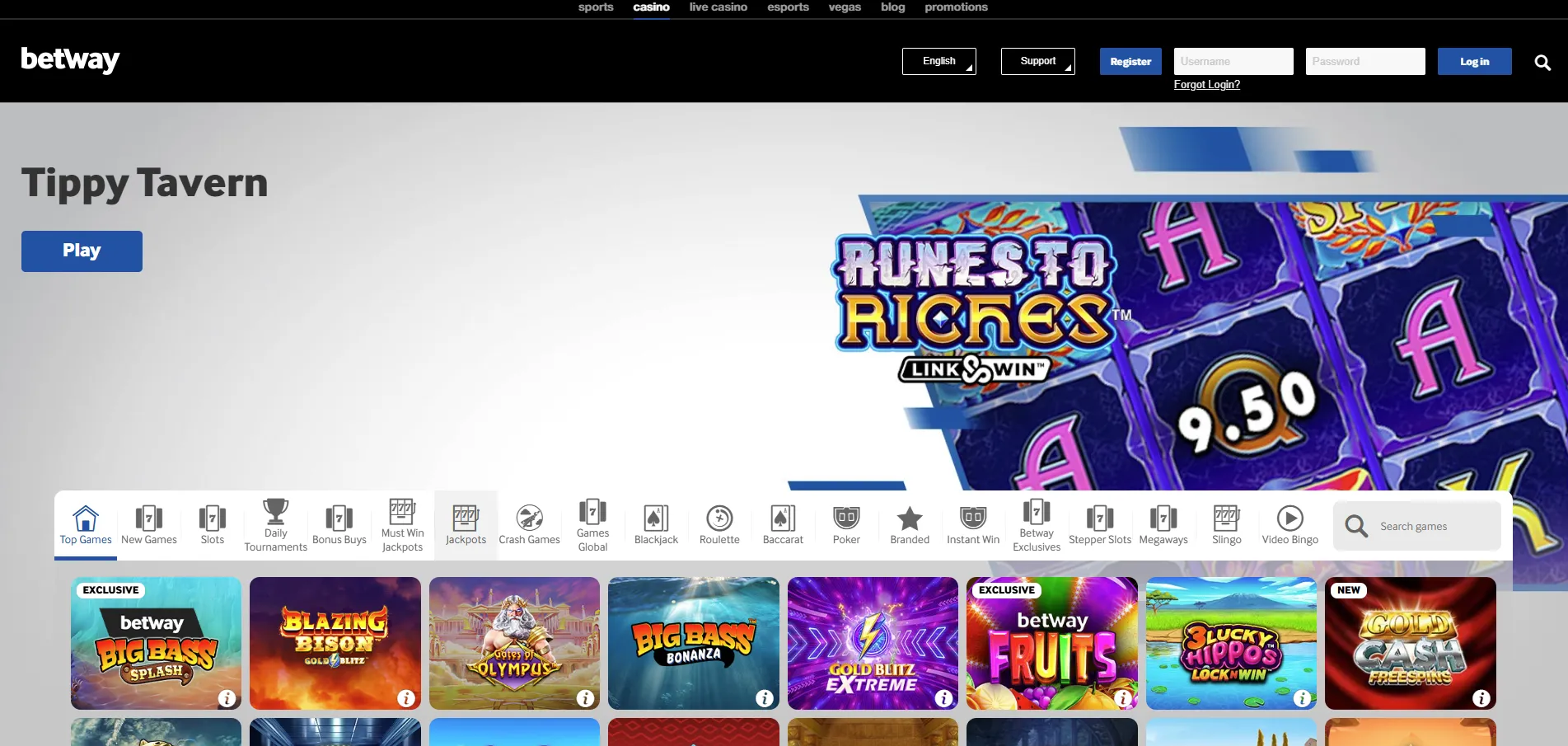The width and height of the screenshot is (1568, 746).
Task: Open the promotions menu item
Action: [x=957, y=7]
